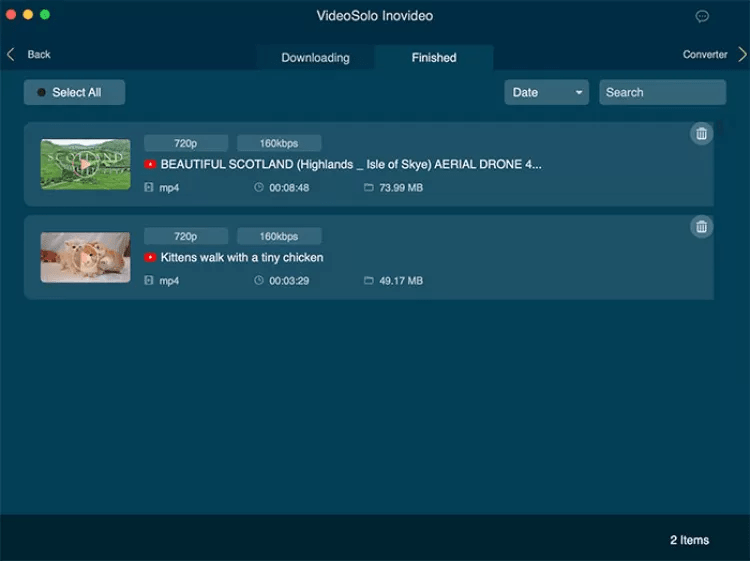Screen dimensions: 750x563
Task: Open the Converter link
Action: coord(704,55)
